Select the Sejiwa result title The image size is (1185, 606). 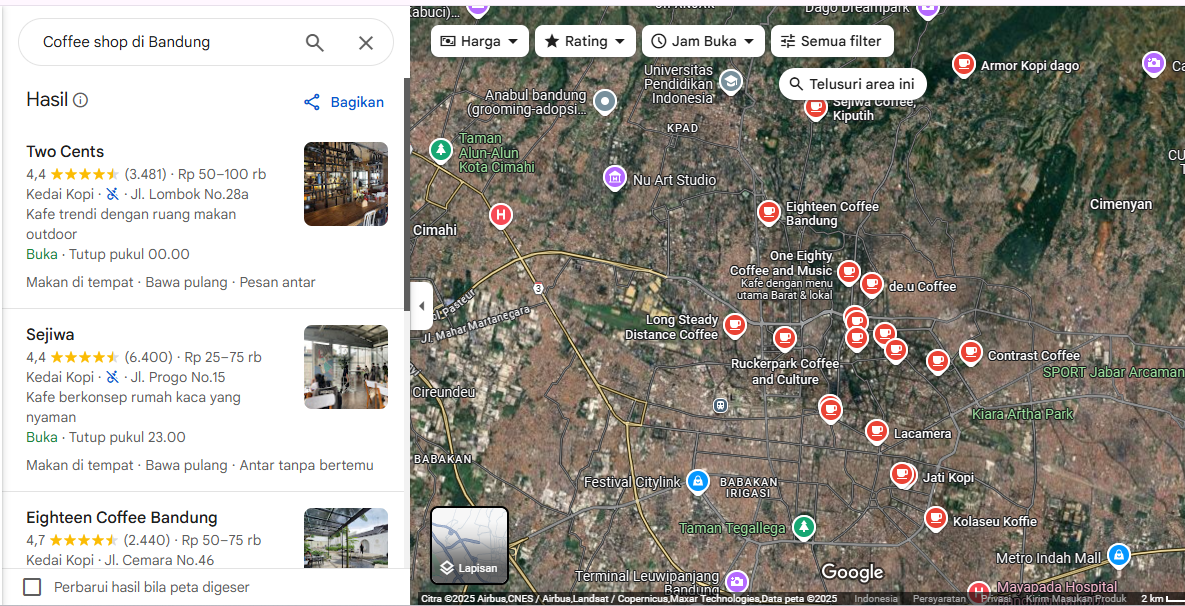click(50, 334)
